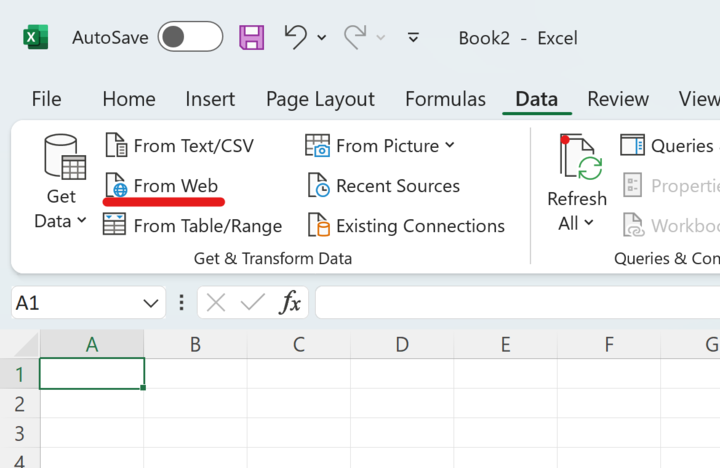
Task: Choose From Table/Range option
Action: (194, 226)
